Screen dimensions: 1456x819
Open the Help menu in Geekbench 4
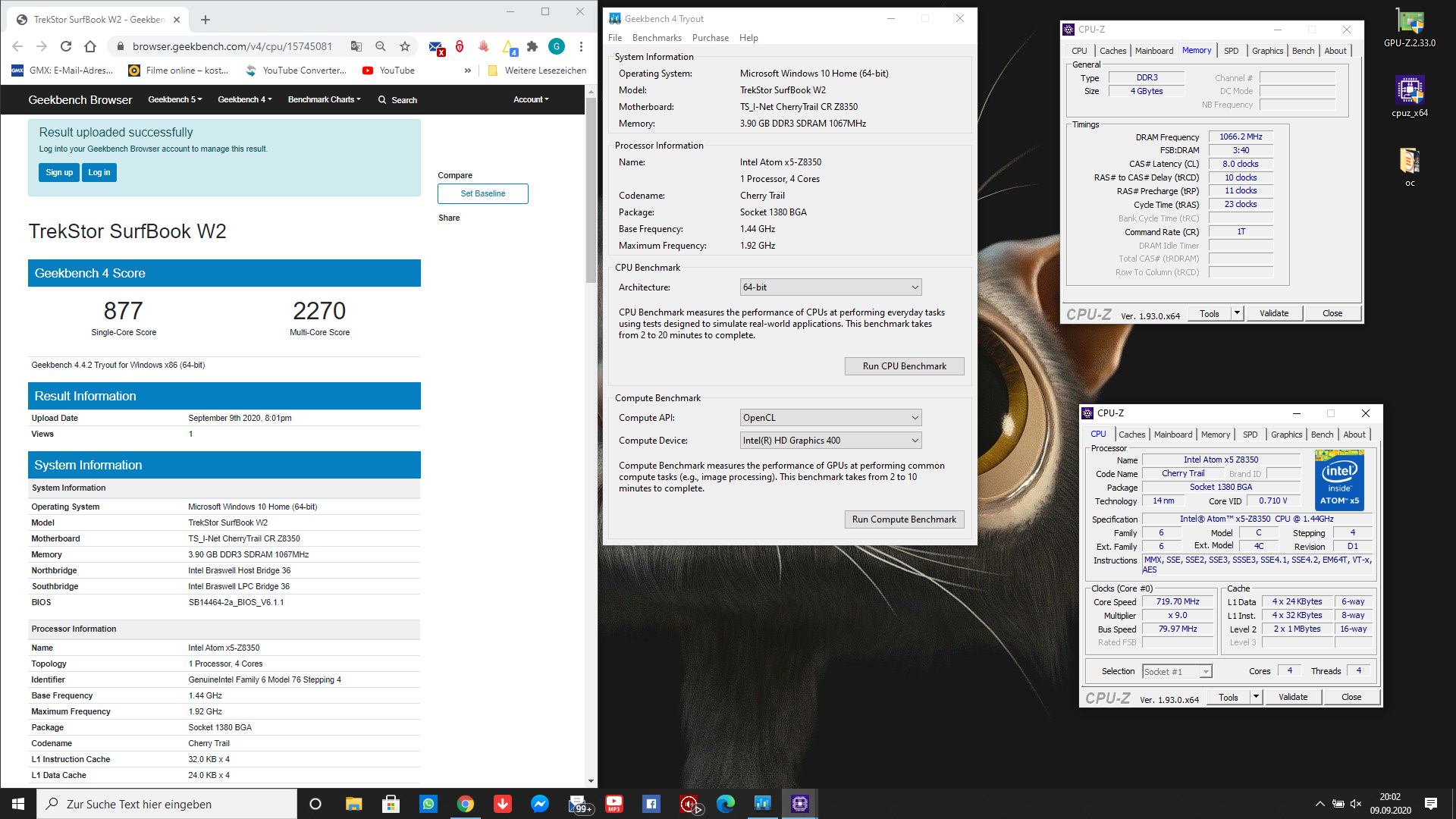pos(748,38)
